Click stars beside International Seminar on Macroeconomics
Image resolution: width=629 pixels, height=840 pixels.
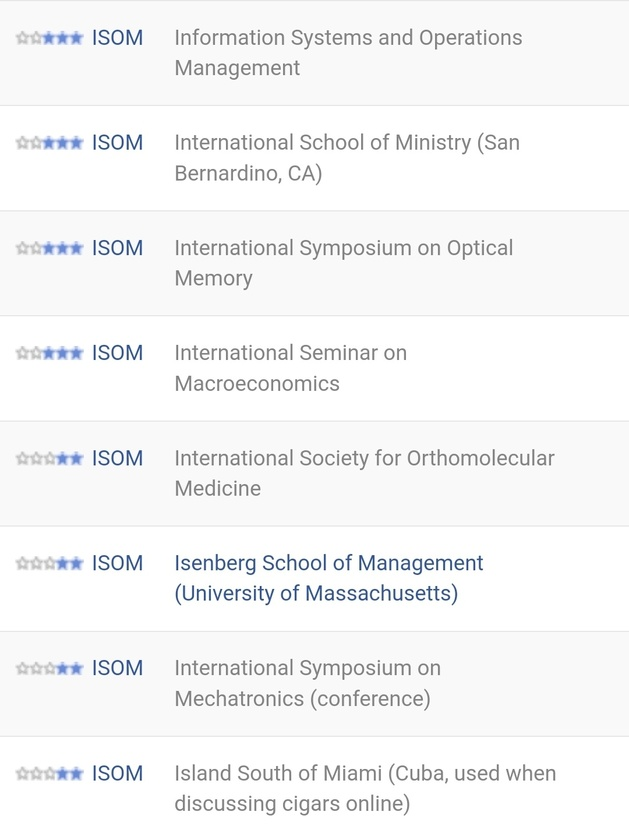(x=49, y=353)
